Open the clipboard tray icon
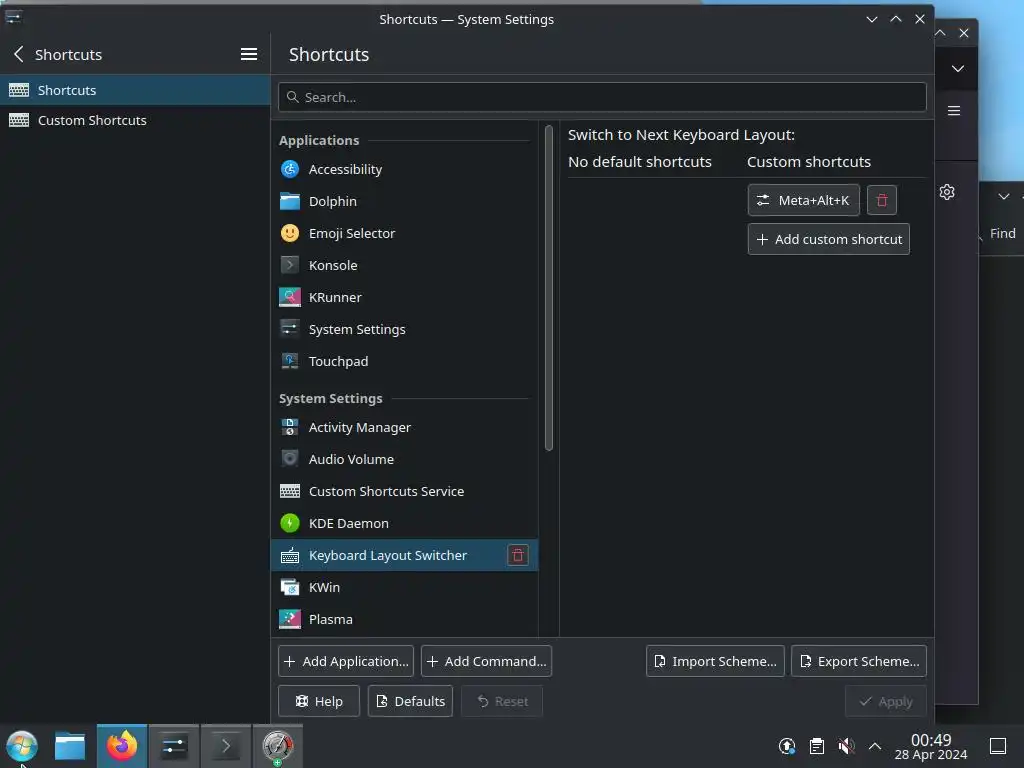Screen dimensions: 1024x768 (816, 746)
